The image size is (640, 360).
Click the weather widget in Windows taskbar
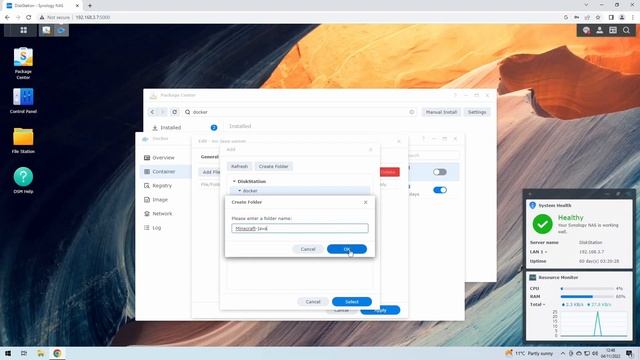(529, 353)
